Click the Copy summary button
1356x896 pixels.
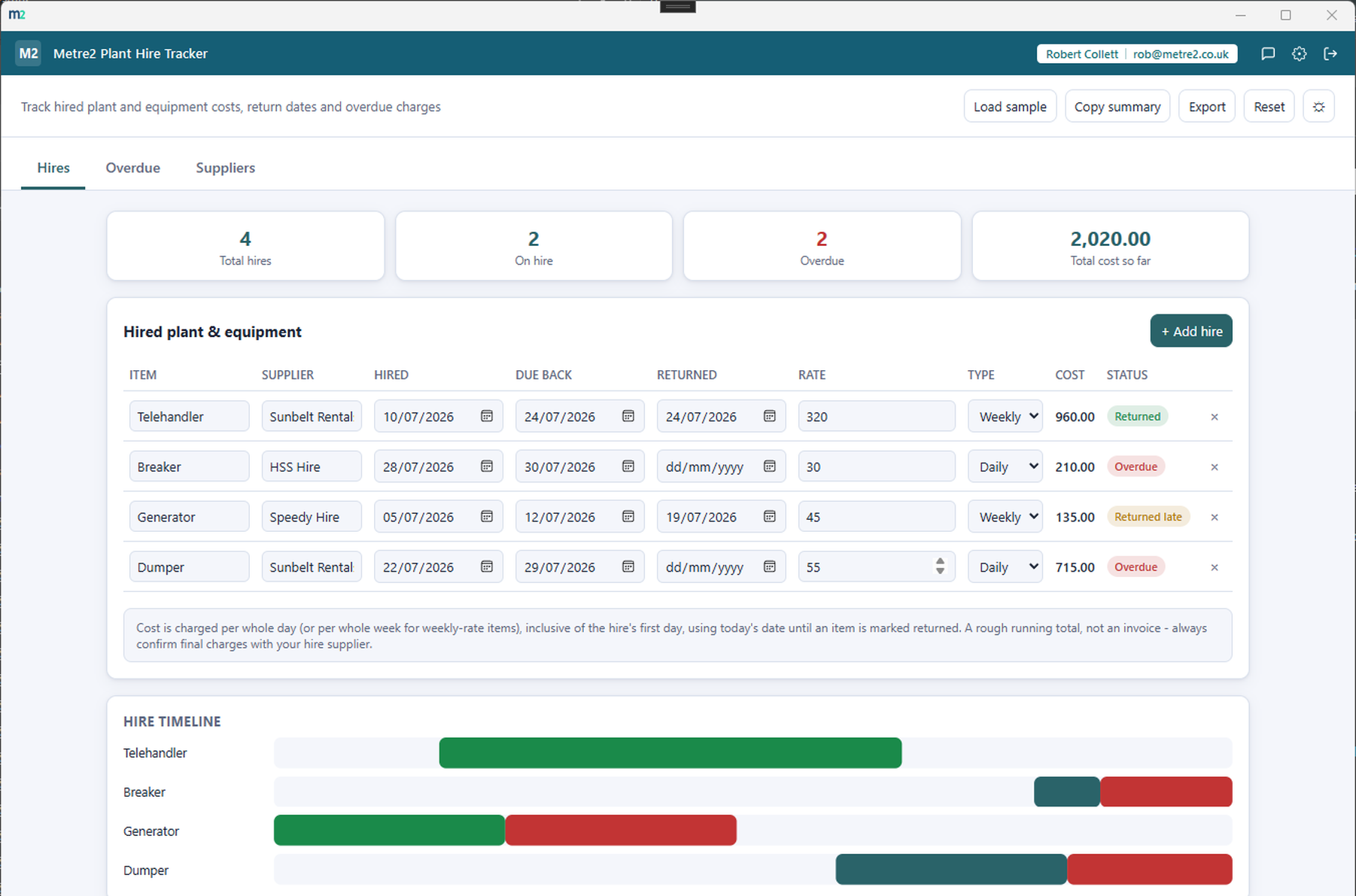(1117, 107)
